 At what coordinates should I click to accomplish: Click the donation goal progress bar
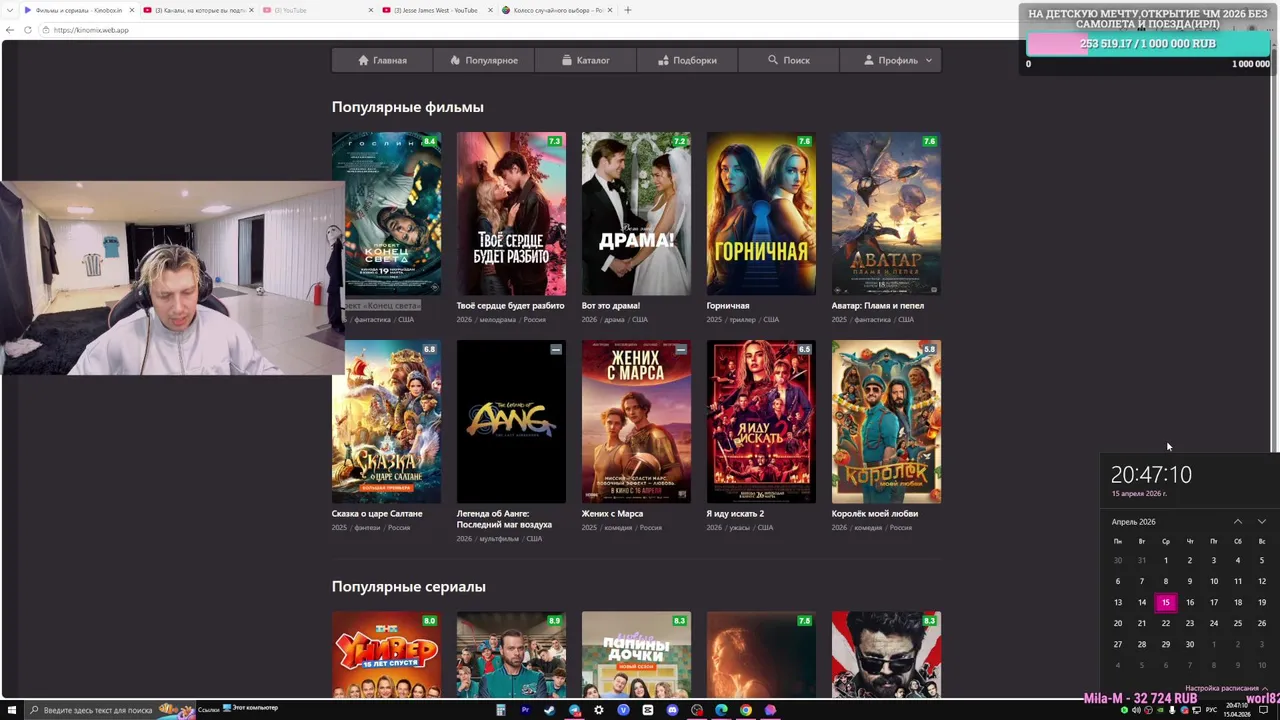1148,44
